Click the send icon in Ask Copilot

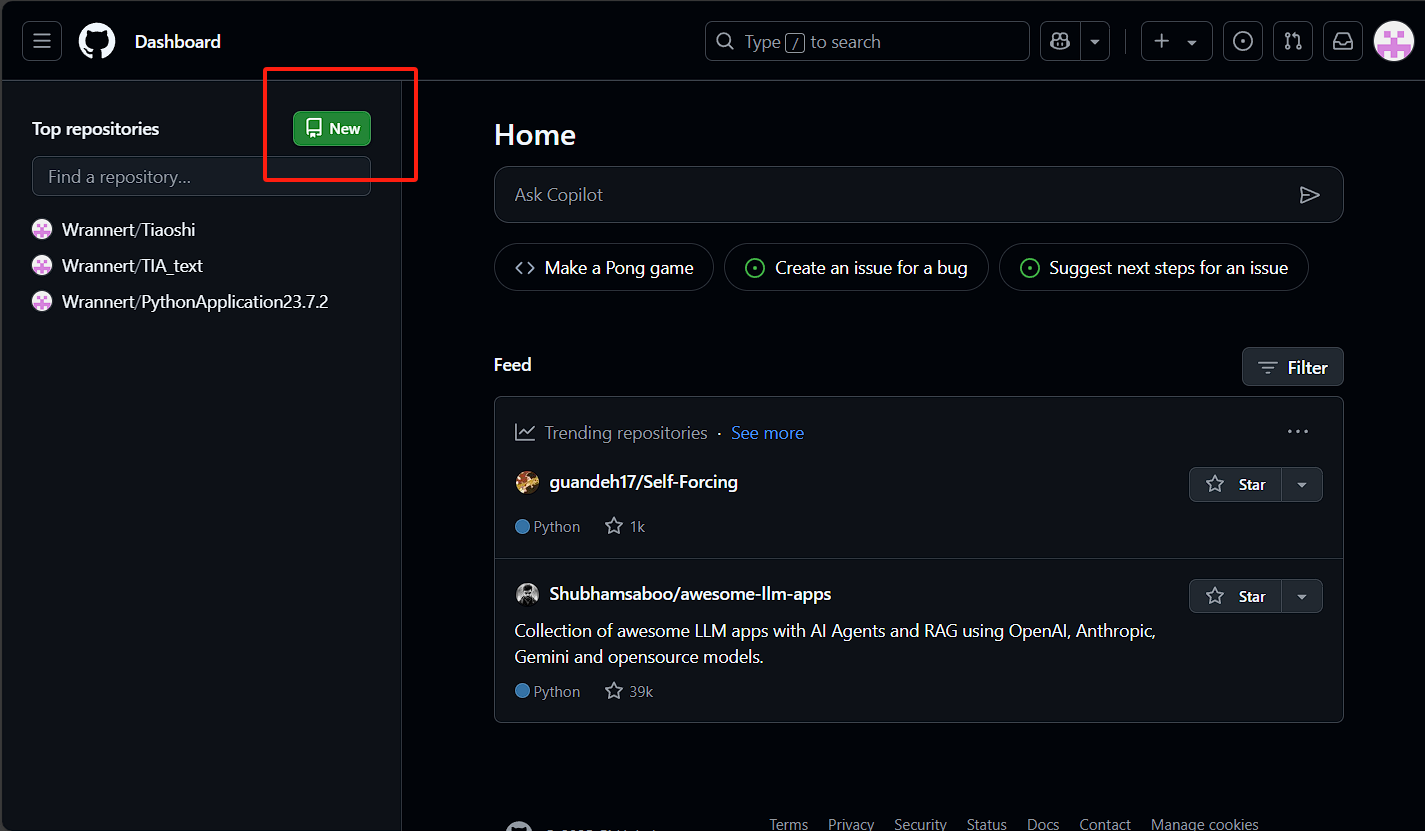click(x=1310, y=195)
